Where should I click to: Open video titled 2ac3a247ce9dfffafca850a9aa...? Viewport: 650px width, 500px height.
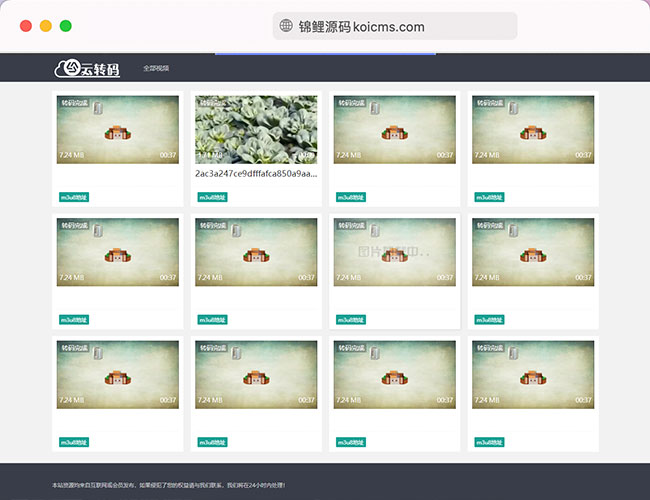[x=256, y=173]
